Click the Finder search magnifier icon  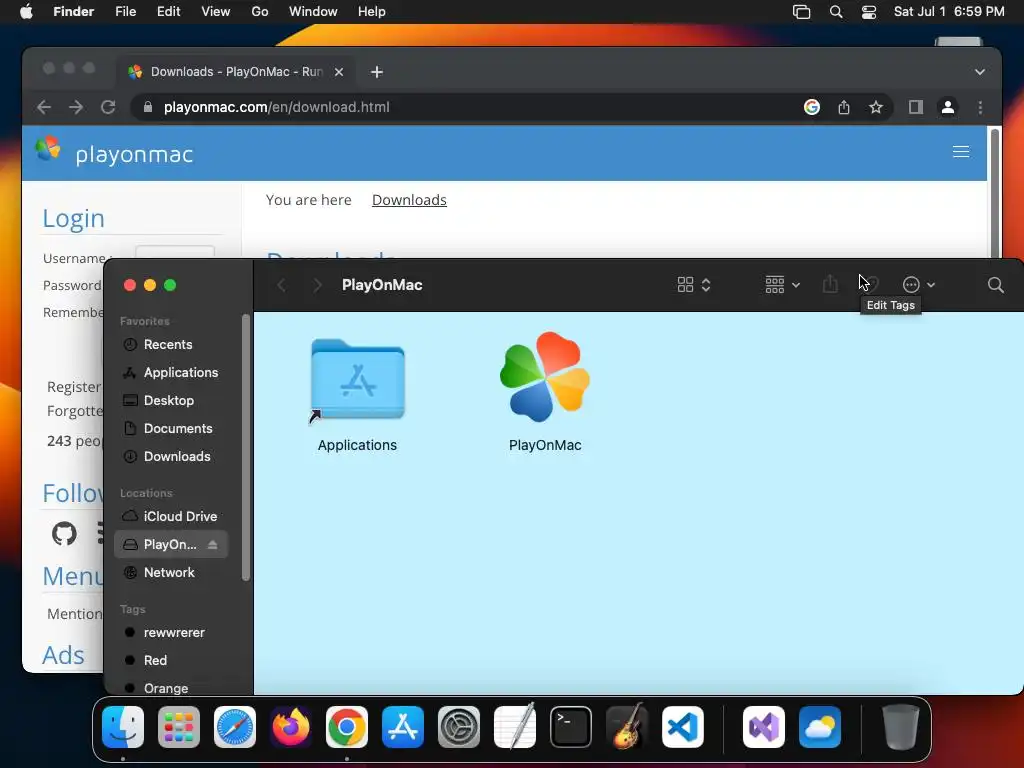click(x=995, y=285)
